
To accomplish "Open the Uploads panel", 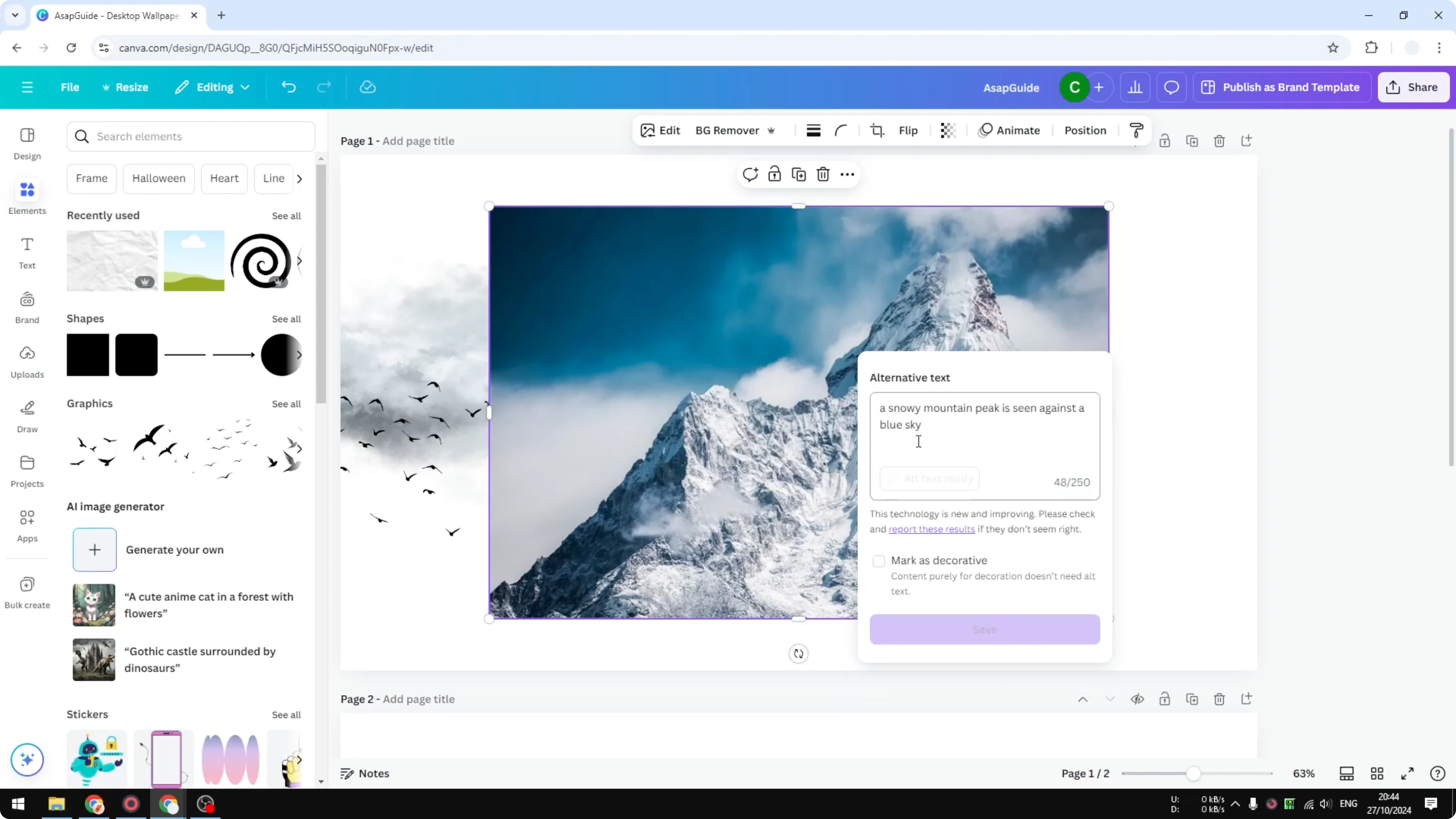I will 27,361.
